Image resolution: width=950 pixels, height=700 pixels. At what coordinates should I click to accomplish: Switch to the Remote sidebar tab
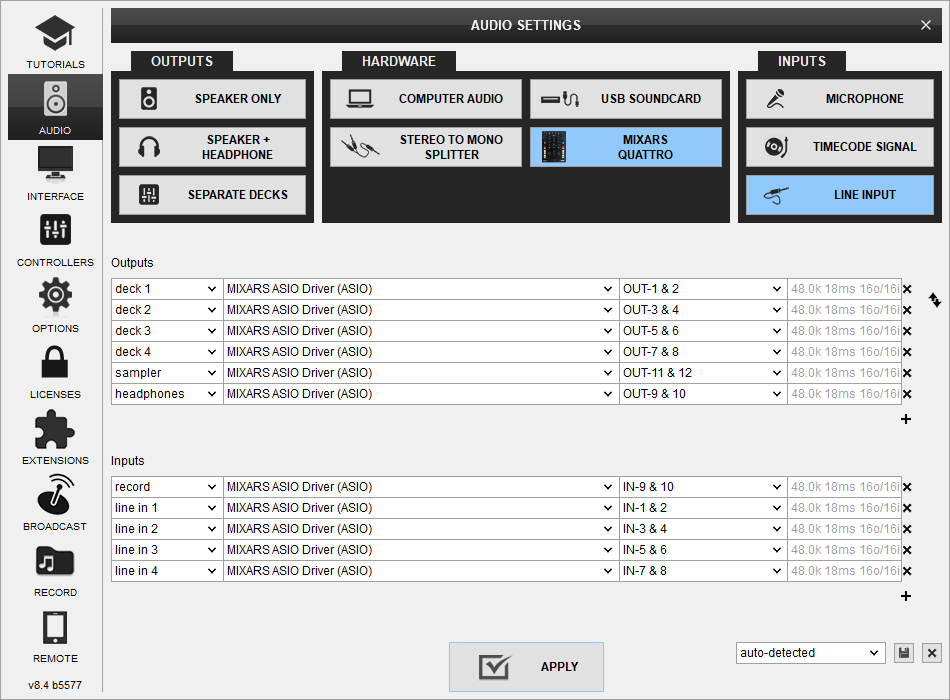pyautogui.click(x=55, y=634)
